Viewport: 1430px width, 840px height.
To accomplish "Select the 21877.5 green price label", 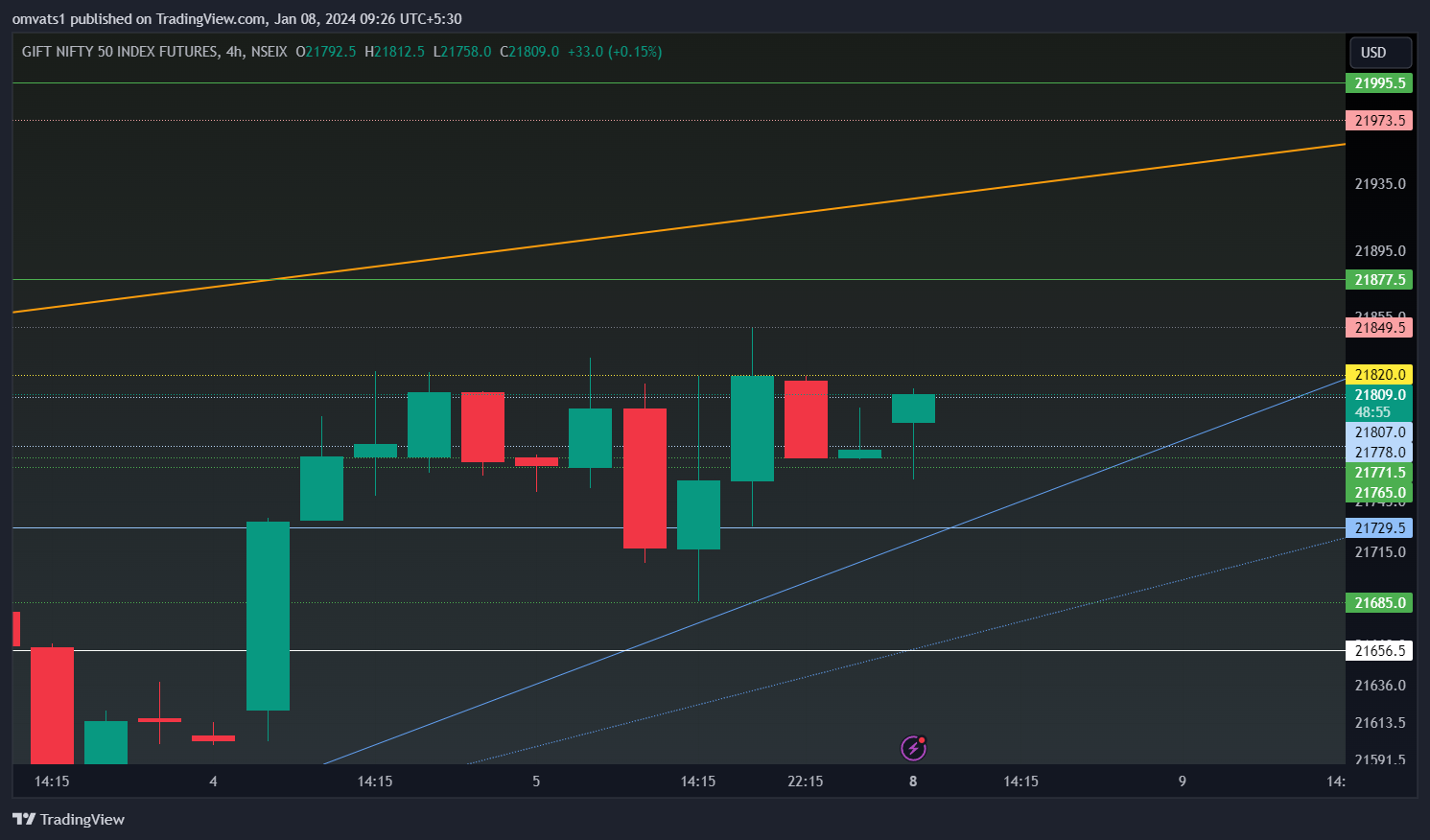I will (1379, 280).
